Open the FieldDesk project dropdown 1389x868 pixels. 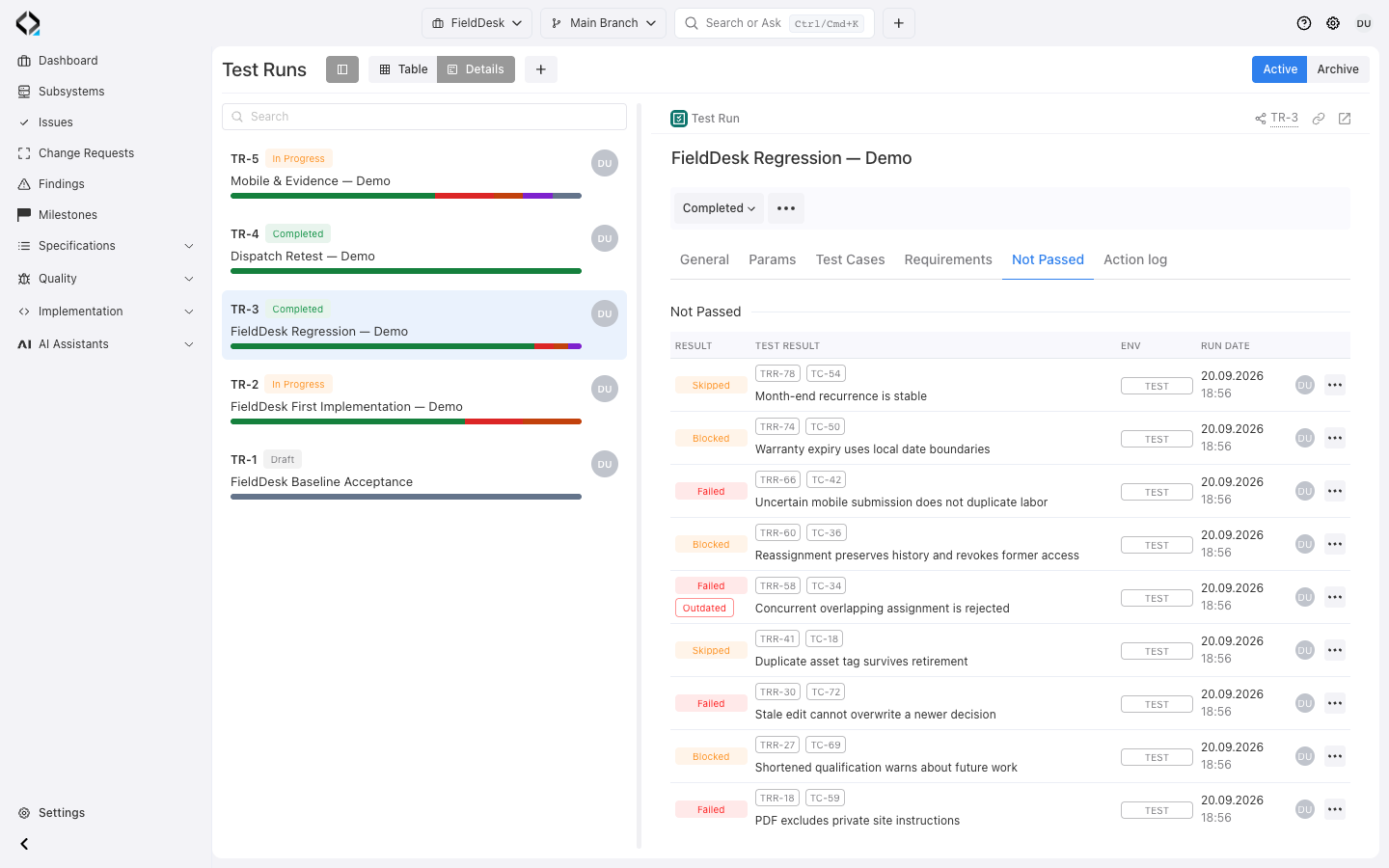(477, 23)
